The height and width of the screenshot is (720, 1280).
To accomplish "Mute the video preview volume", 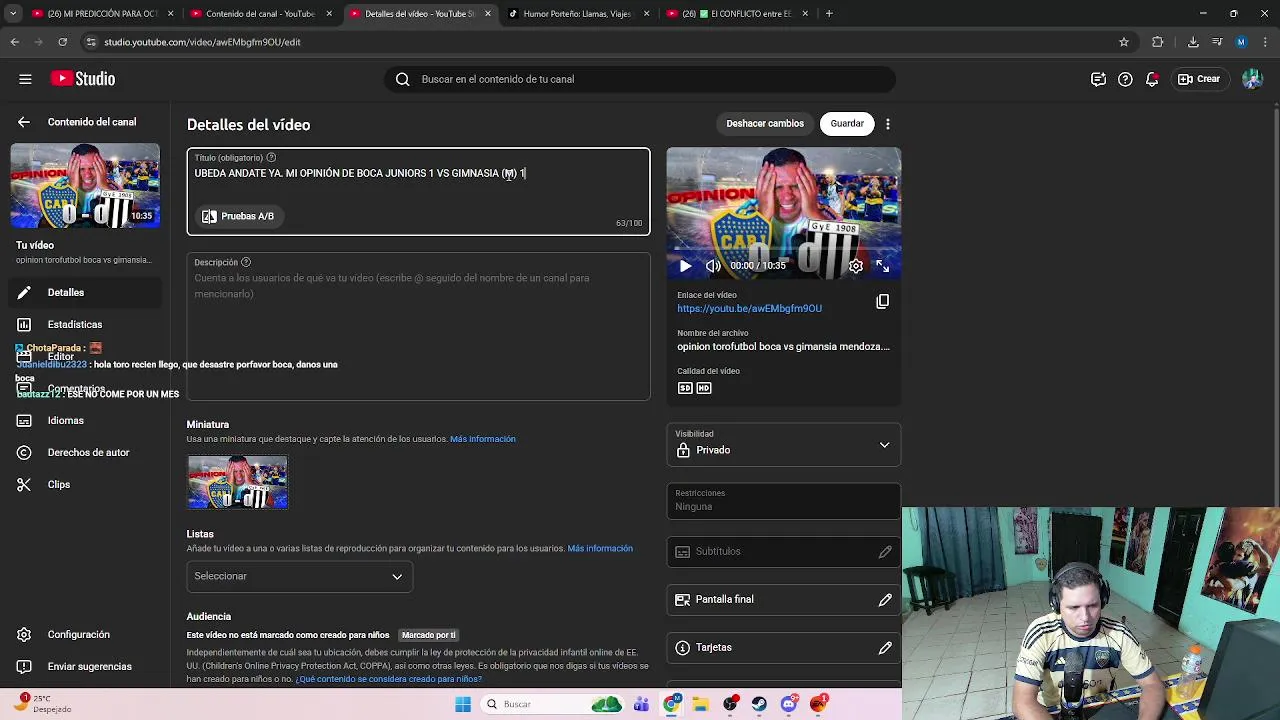I will (x=713, y=266).
